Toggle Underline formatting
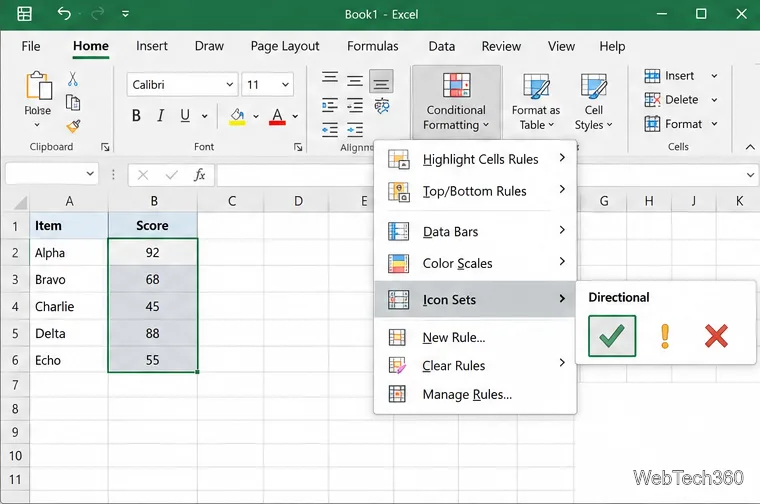This screenshot has width=760, height=504. 185,116
